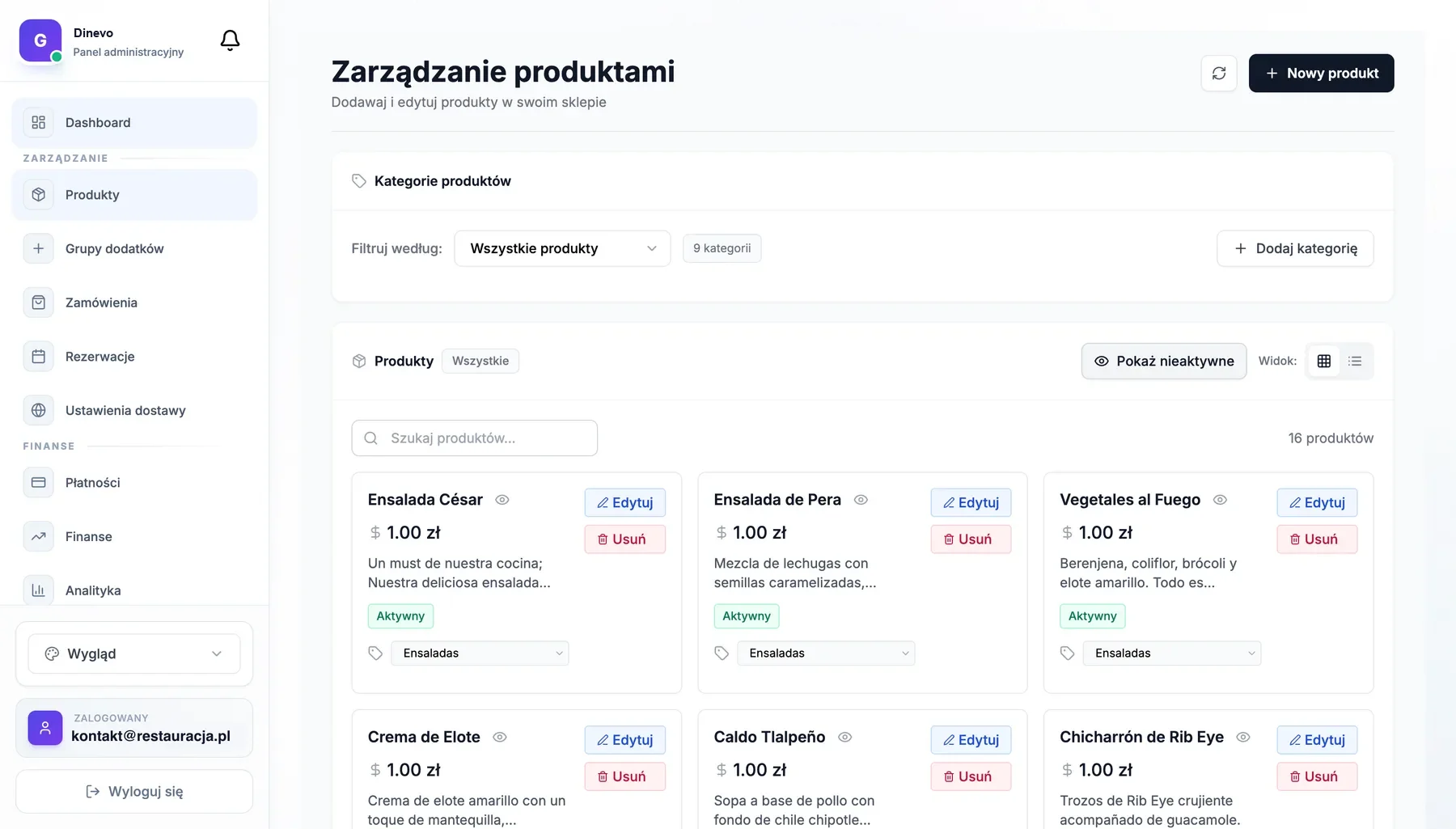
Task: Click the Ustawienia dostawy globe icon
Action: pos(38,411)
